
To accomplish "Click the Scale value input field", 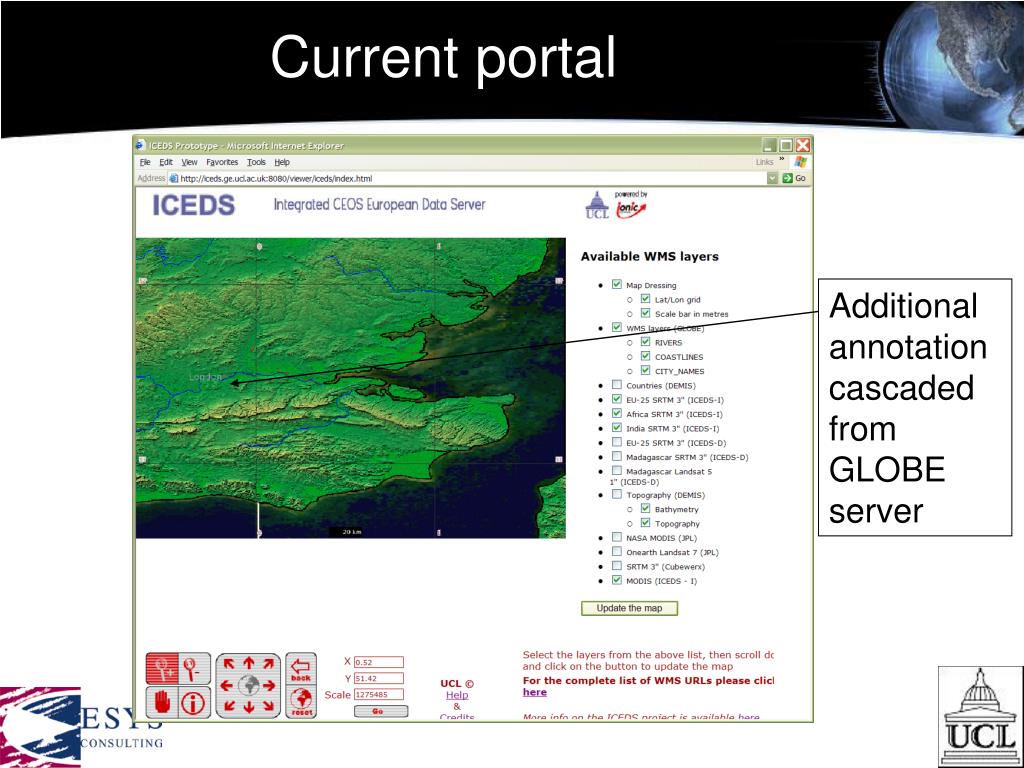I will coord(379,695).
